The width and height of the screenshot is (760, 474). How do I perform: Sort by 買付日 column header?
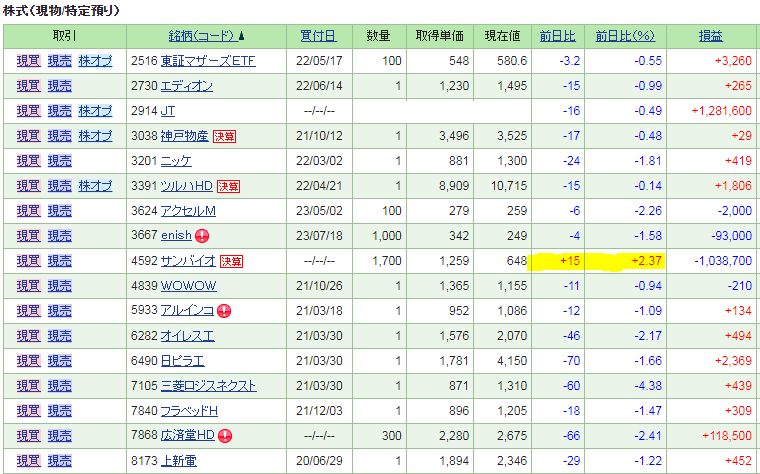coord(318,36)
